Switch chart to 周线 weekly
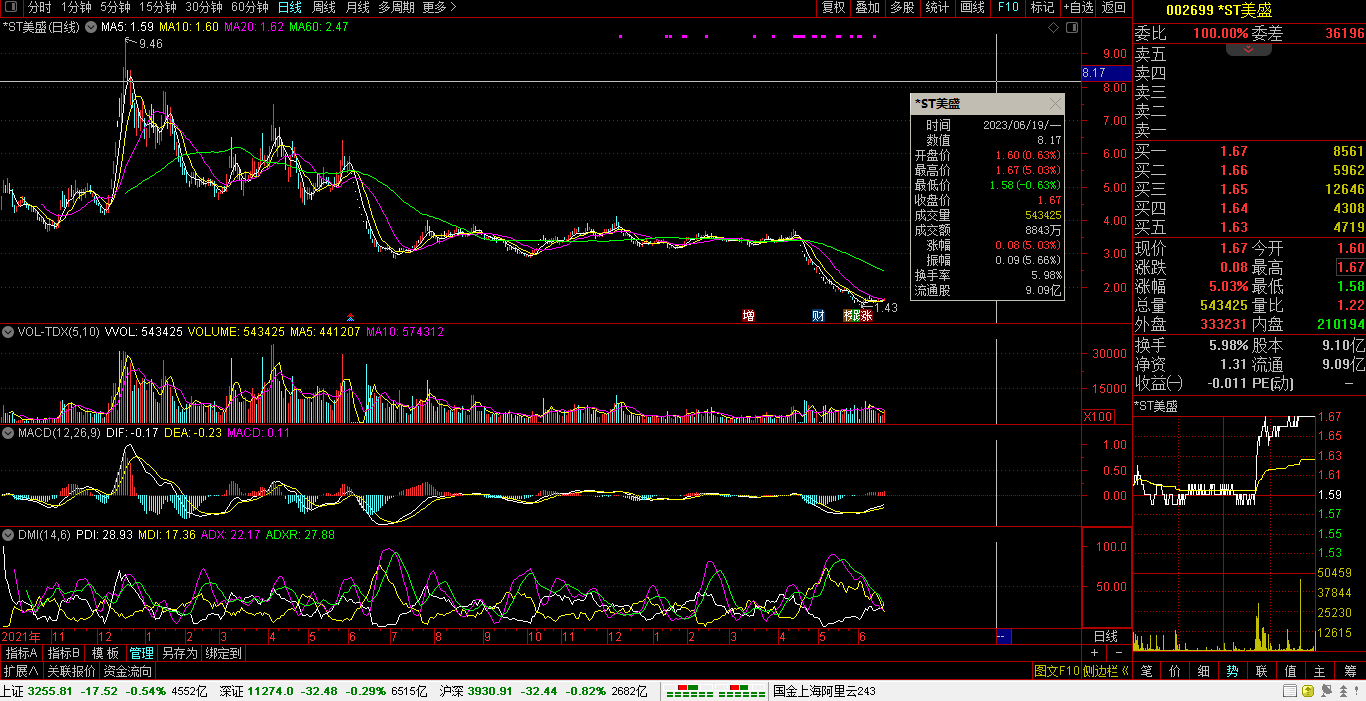 pos(324,7)
